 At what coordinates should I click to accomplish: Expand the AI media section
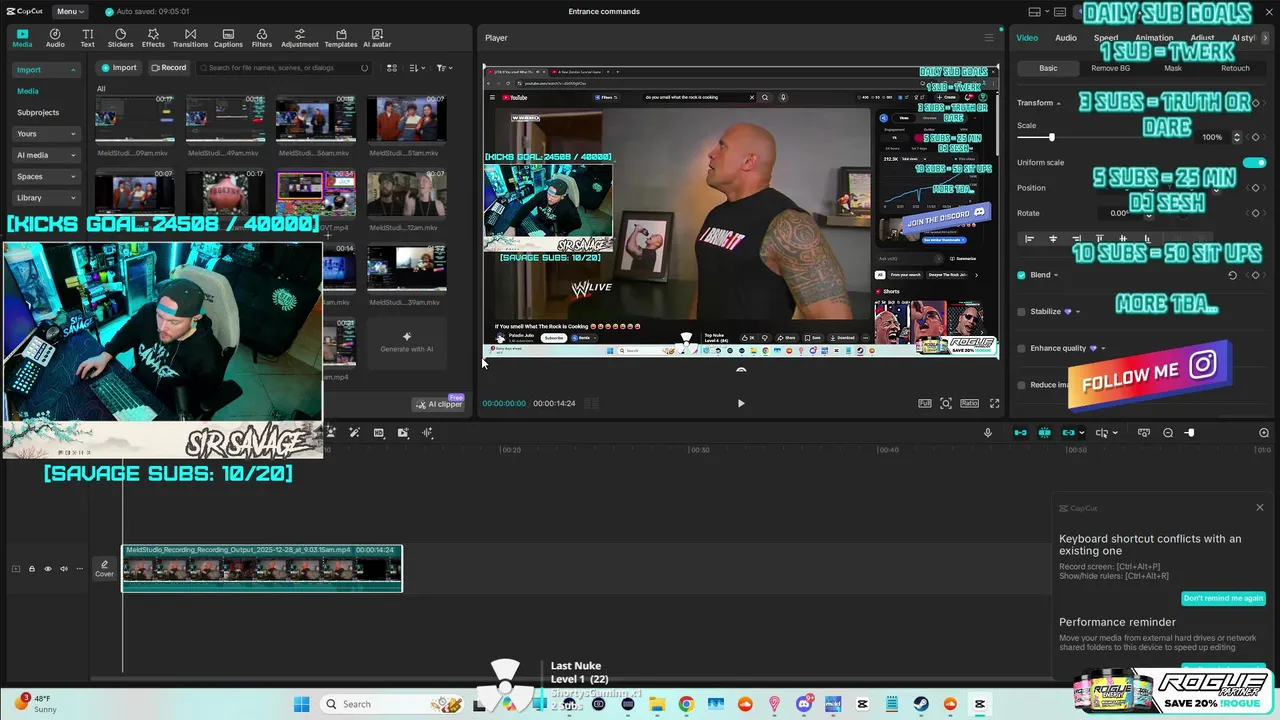(x=44, y=155)
